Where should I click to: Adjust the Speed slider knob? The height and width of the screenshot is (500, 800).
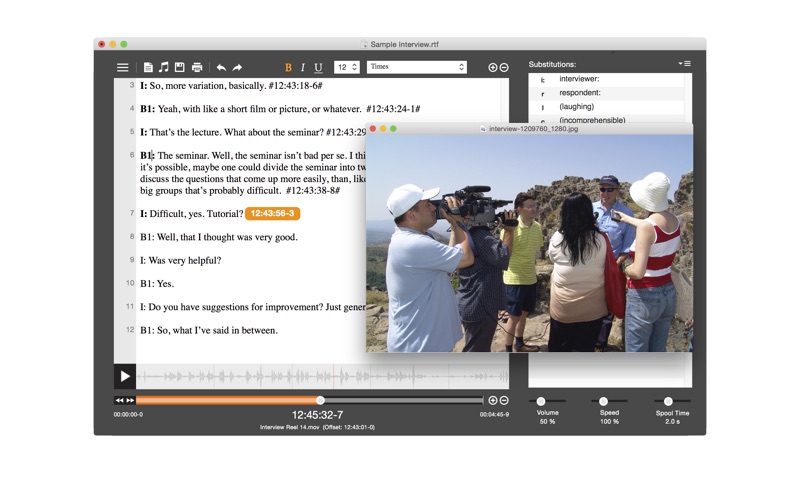(604, 402)
